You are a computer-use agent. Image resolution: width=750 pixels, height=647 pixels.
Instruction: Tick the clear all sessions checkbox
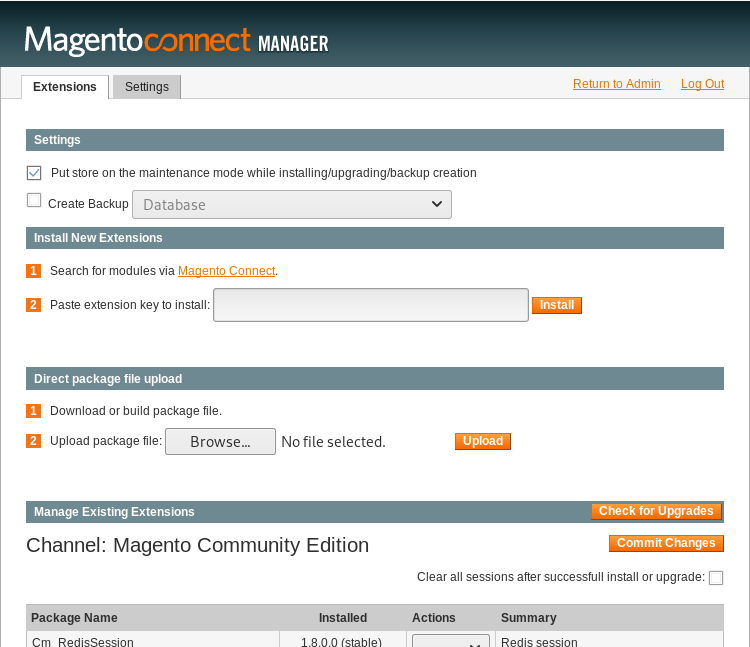point(716,578)
